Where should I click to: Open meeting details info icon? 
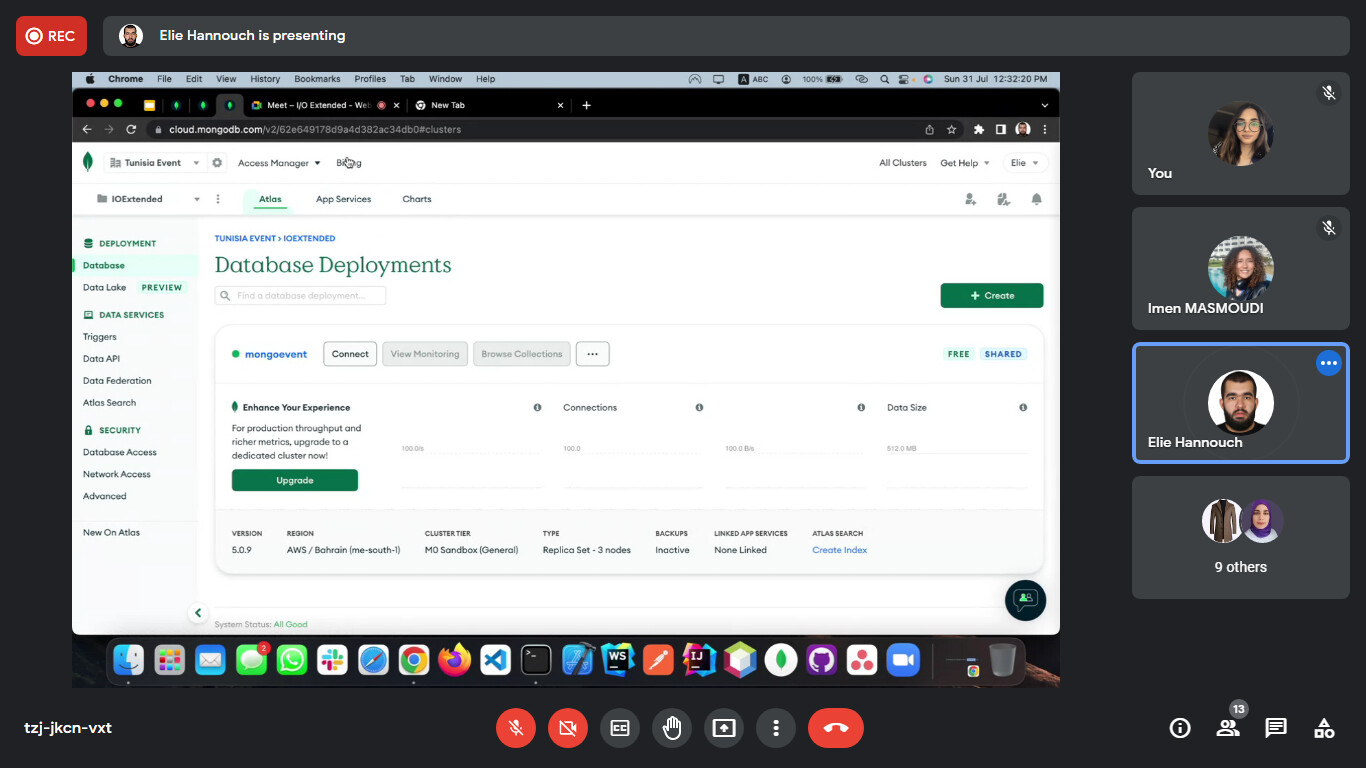[x=1180, y=728]
